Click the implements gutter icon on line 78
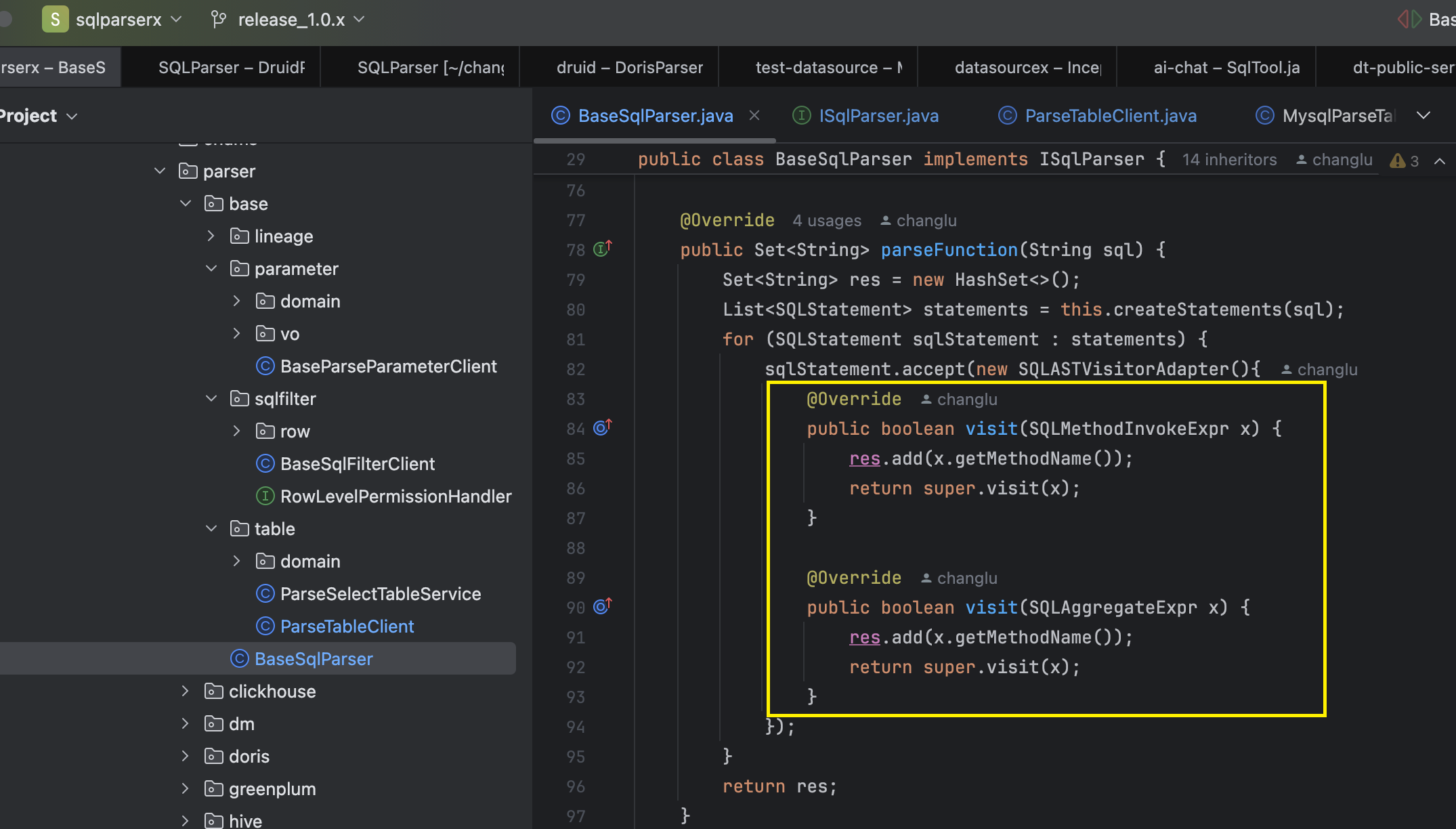The height and width of the screenshot is (829, 1456). click(x=602, y=249)
